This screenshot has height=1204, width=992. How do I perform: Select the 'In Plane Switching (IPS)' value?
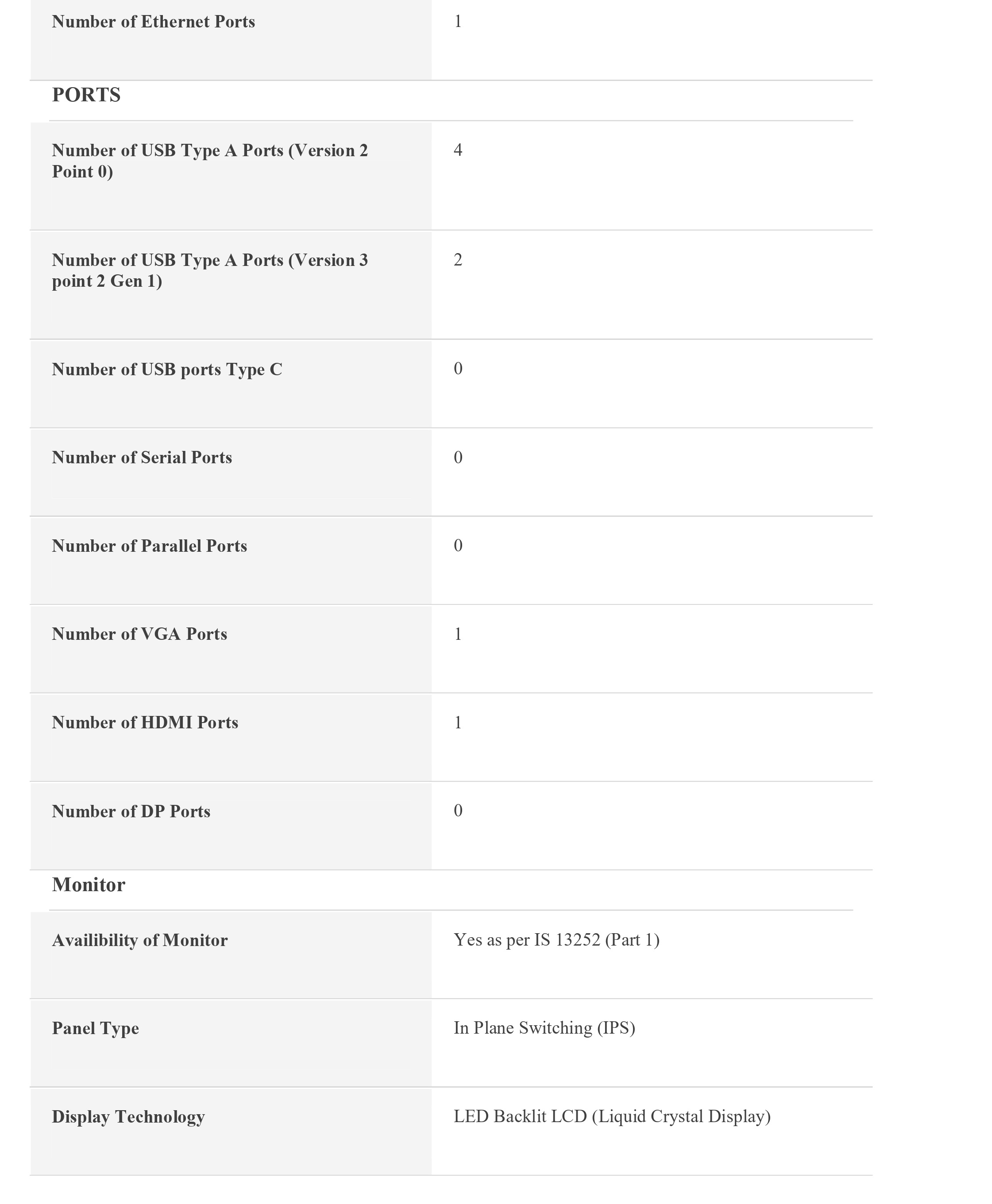tap(544, 1027)
